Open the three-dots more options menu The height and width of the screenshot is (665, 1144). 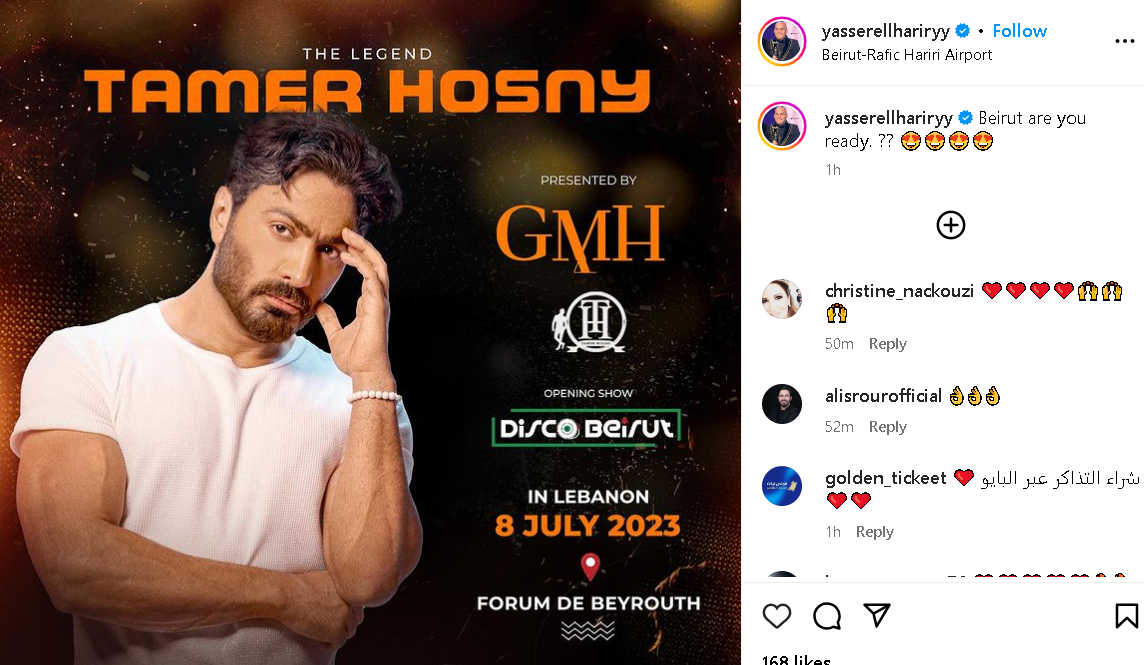[x=1124, y=41]
